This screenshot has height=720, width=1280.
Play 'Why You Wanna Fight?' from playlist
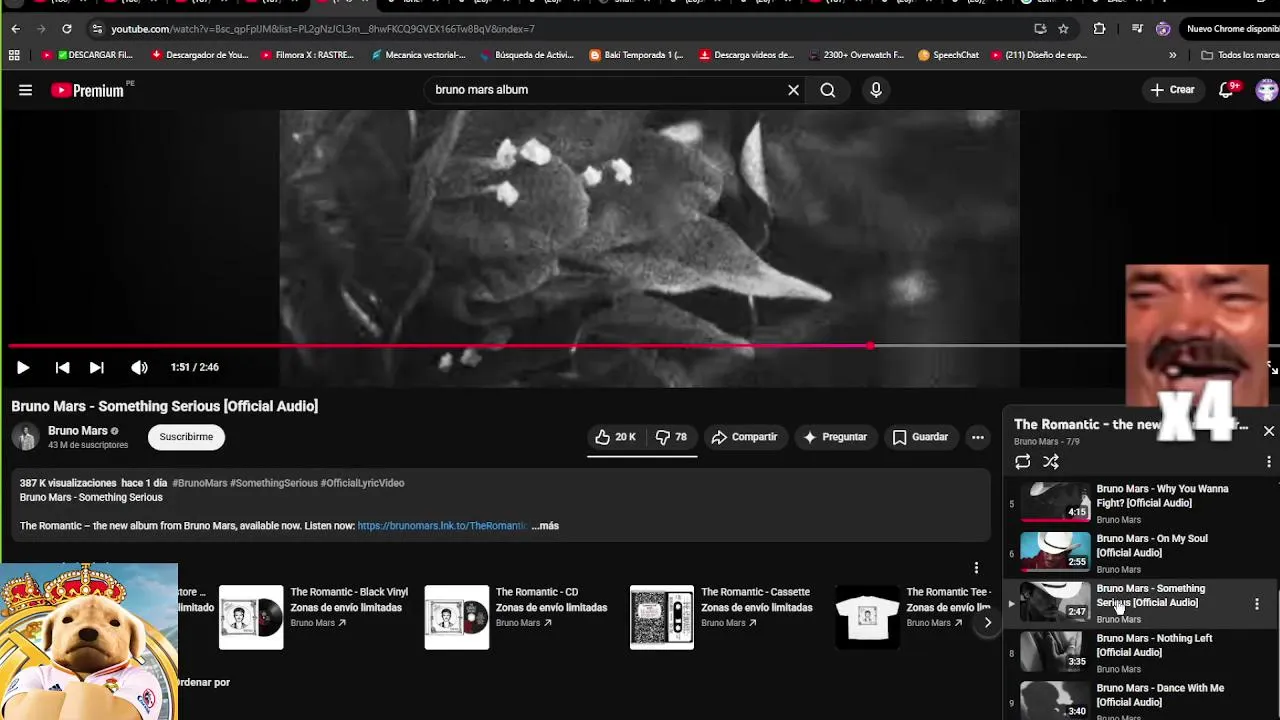tap(1140, 504)
